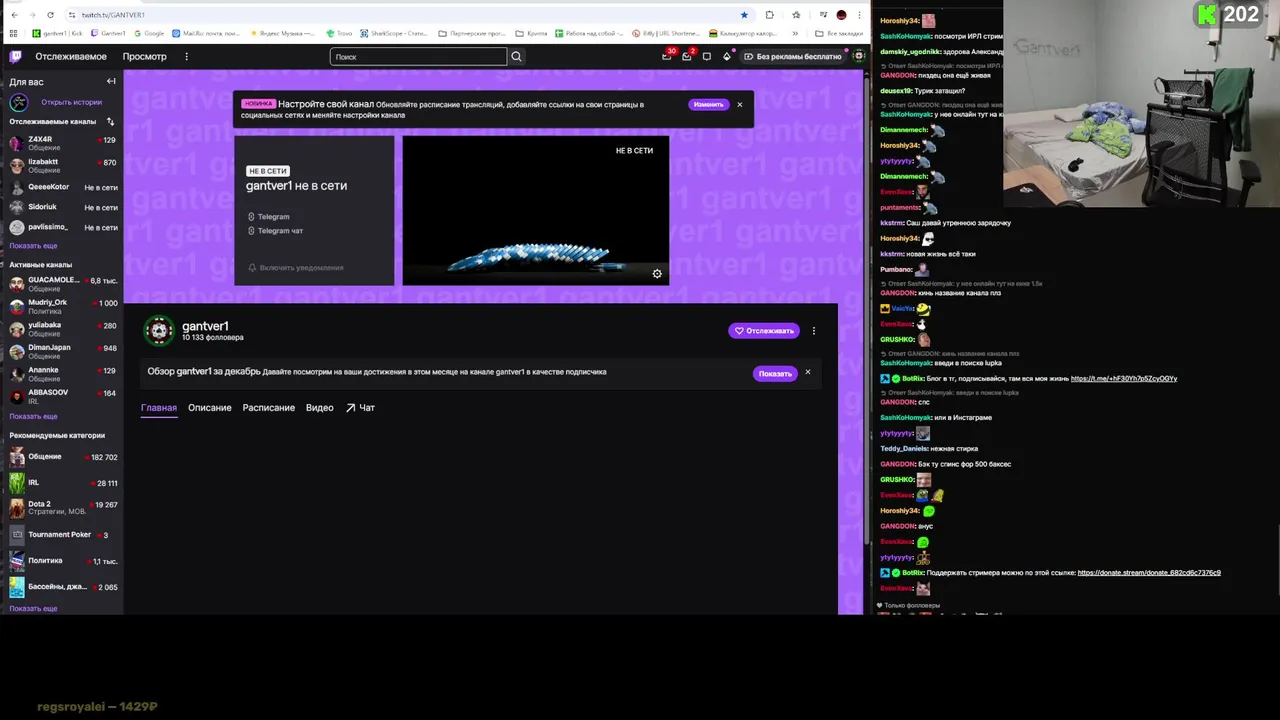1280x720 pixels.
Task: Open Sidoriuk channel in sidebar
Action: pyautogui.click(x=62, y=207)
